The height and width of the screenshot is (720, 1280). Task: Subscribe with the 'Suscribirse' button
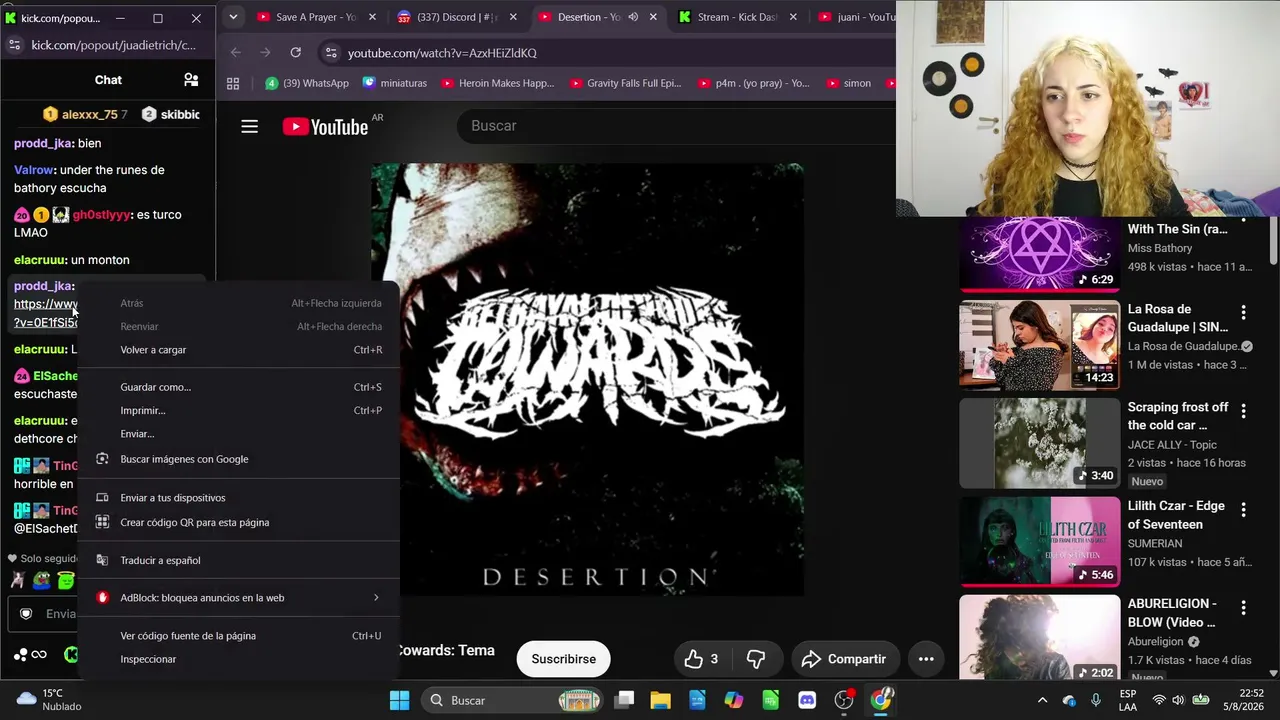click(564, 659)
